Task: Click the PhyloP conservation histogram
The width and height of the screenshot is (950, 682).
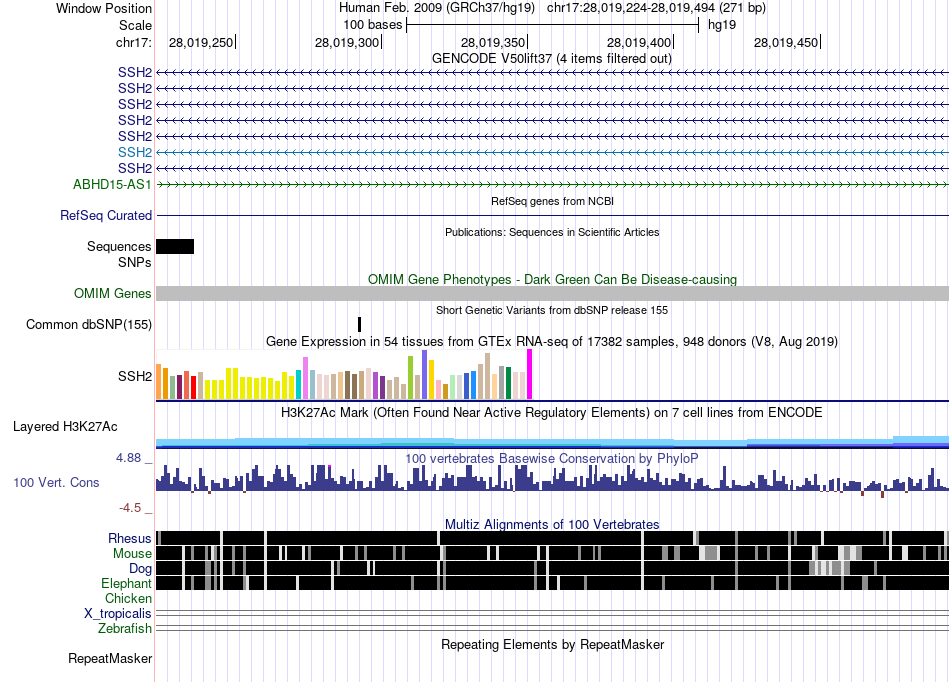Action: pyautogui.click(x=553, y=480)
